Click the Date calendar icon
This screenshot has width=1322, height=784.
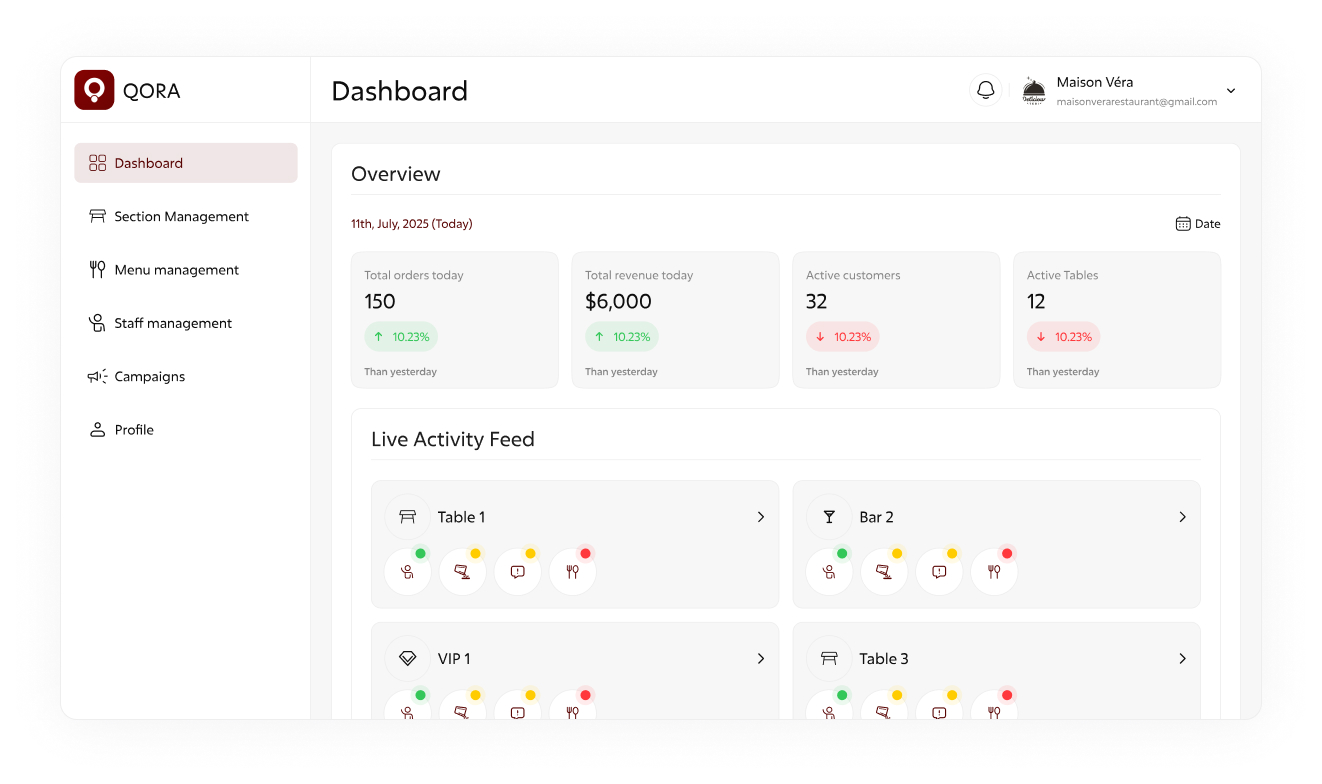[x=1183, y=224]
